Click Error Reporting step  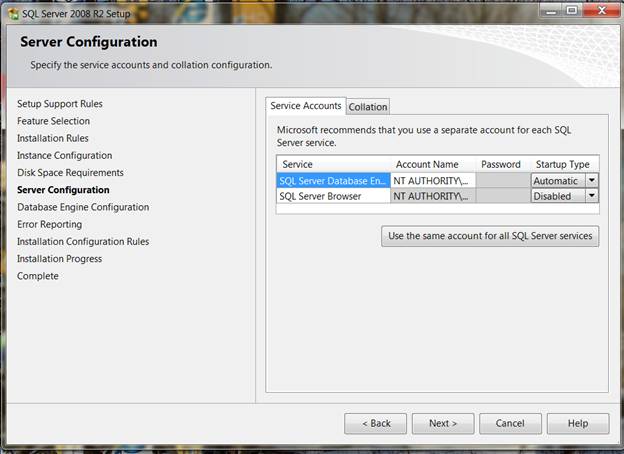[x=49, y=224]
